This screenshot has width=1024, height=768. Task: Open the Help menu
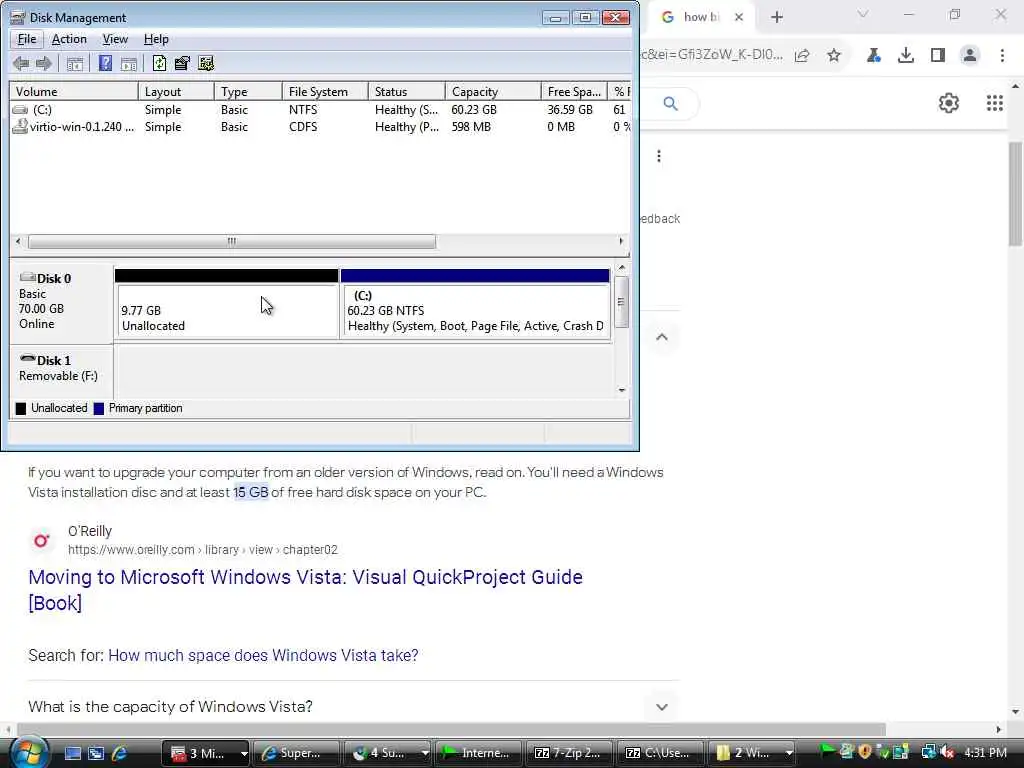tap(156, 39)
